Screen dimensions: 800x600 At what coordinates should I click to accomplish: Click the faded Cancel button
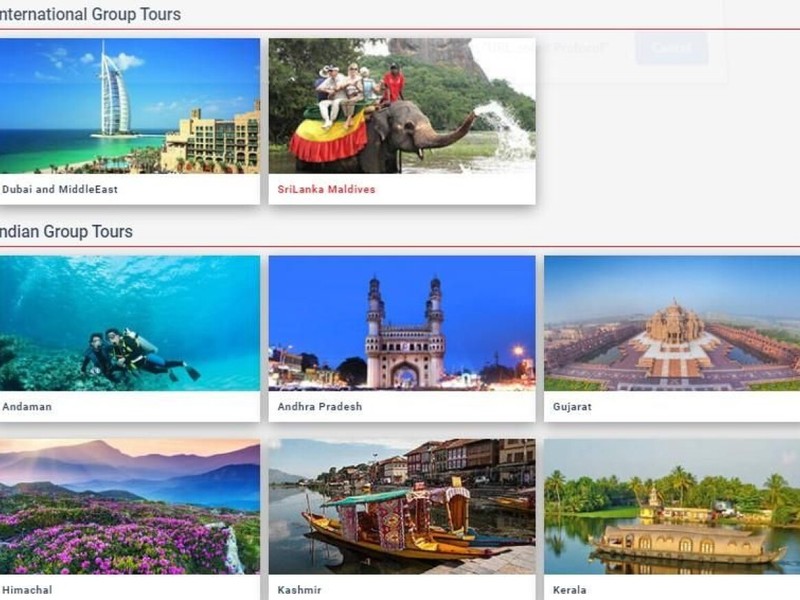point(671,48)
